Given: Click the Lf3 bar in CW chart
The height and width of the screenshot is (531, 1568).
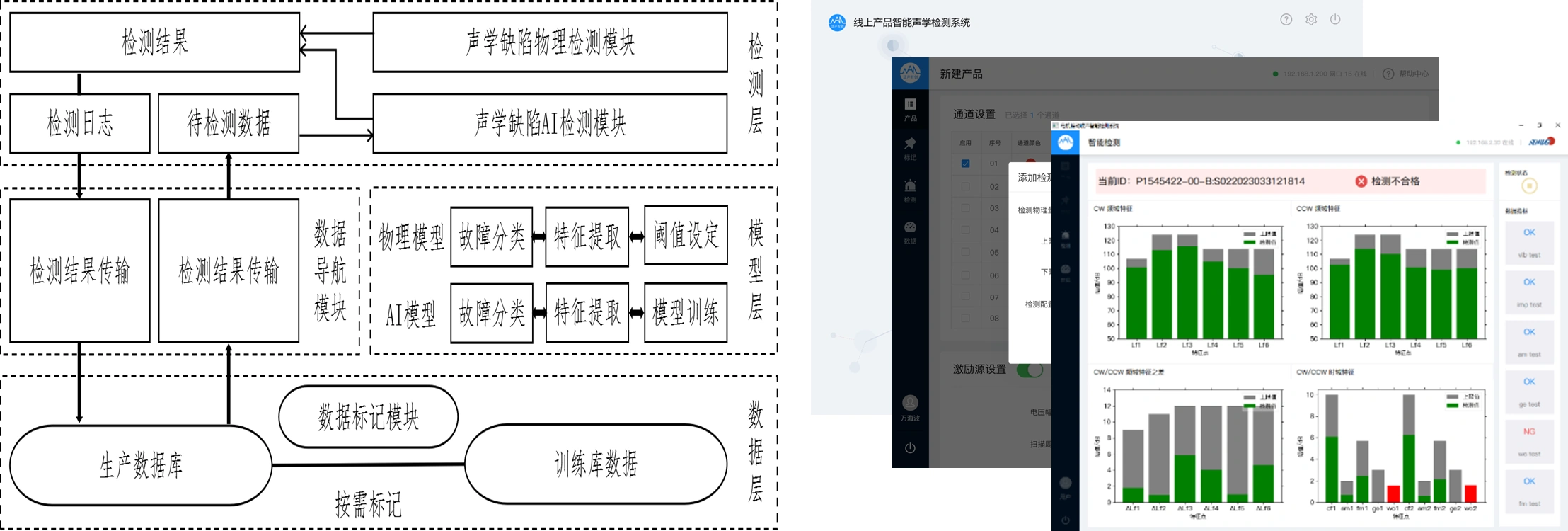Looking at the screenshot, I should (x=1187, y=286).
